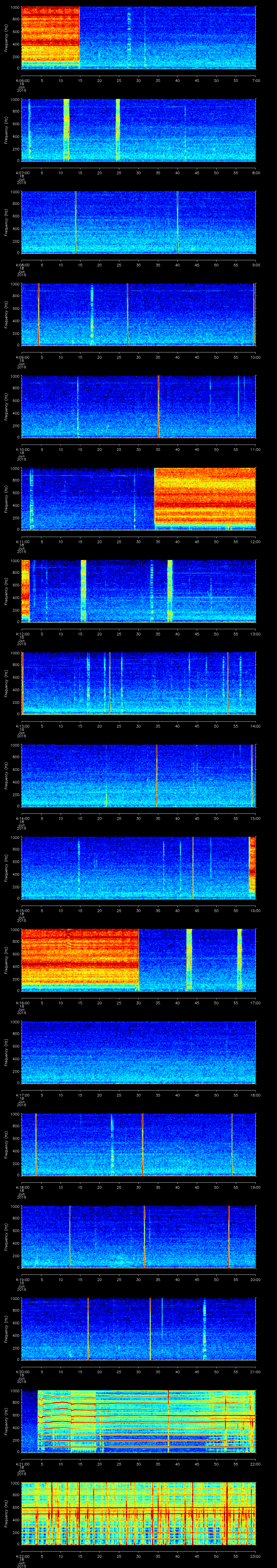Viewport: 277px width, 1568px height.
Task: Click the 17:00 end time label
Action: point(255,1003)
